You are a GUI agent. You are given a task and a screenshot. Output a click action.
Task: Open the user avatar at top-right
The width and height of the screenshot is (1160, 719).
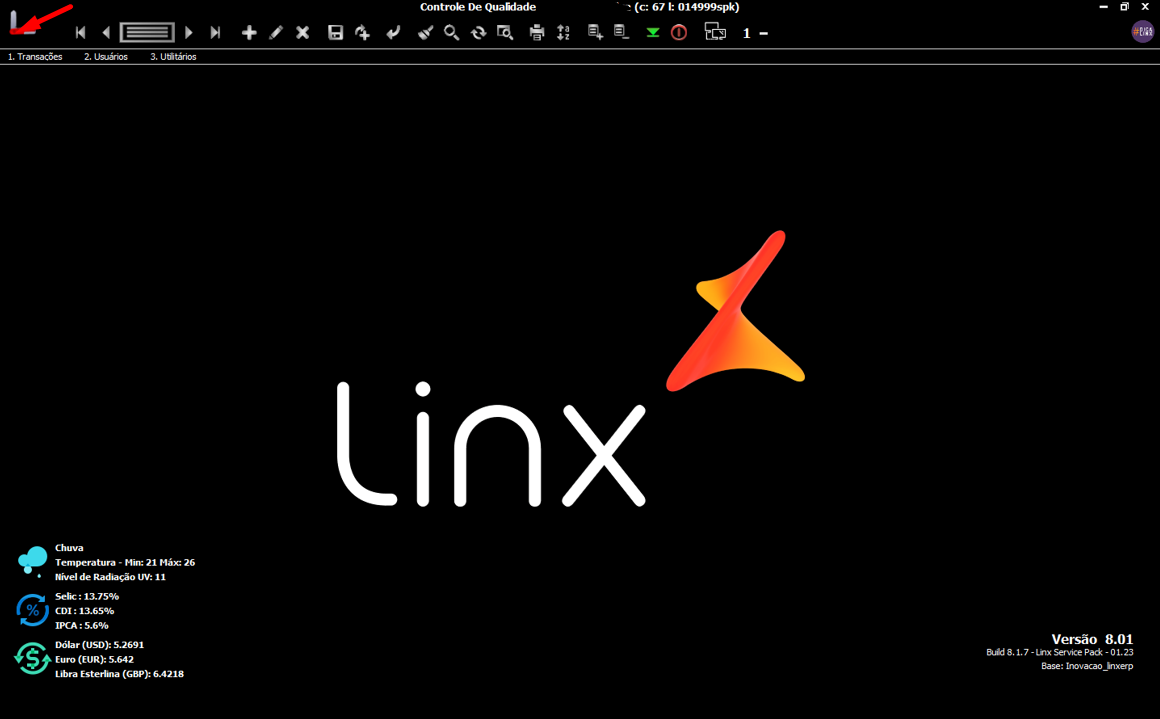coord(1142,32)
